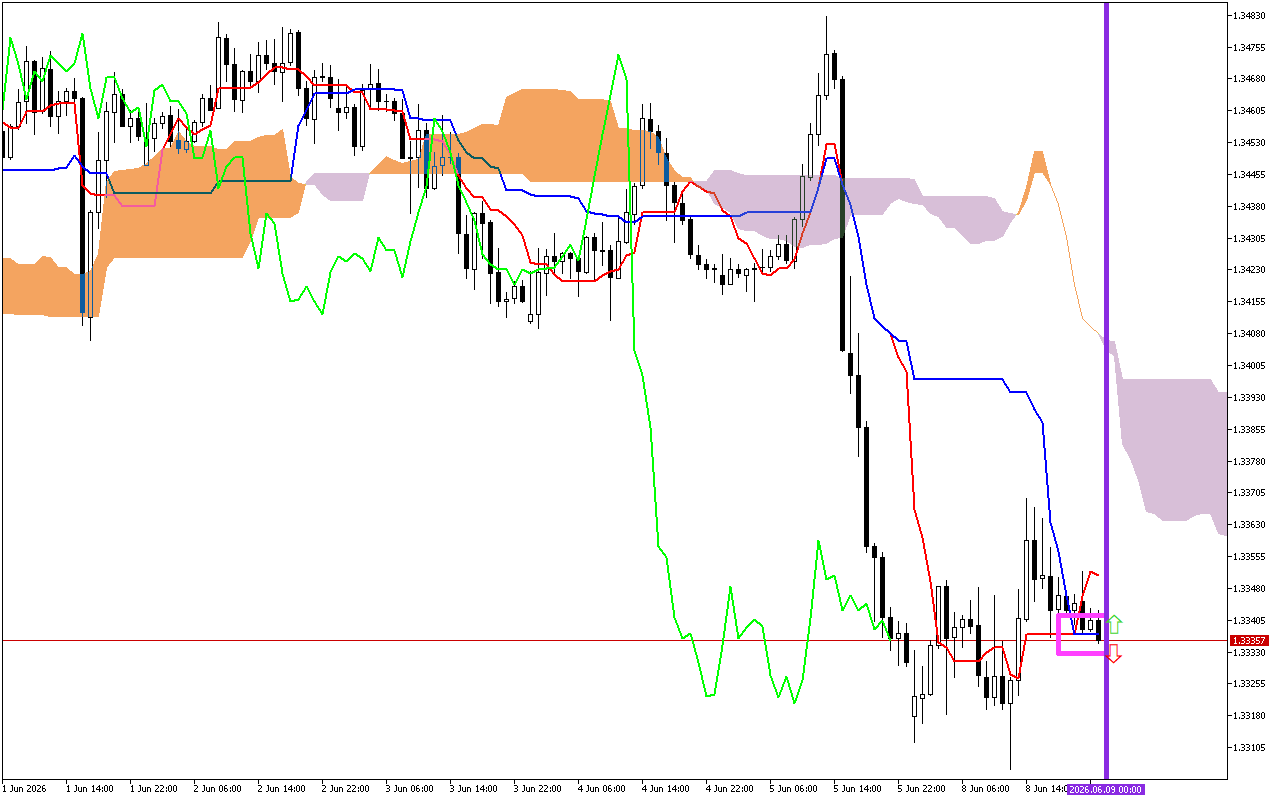Click time axis label 3 Jun 22:00

point(538,789)
